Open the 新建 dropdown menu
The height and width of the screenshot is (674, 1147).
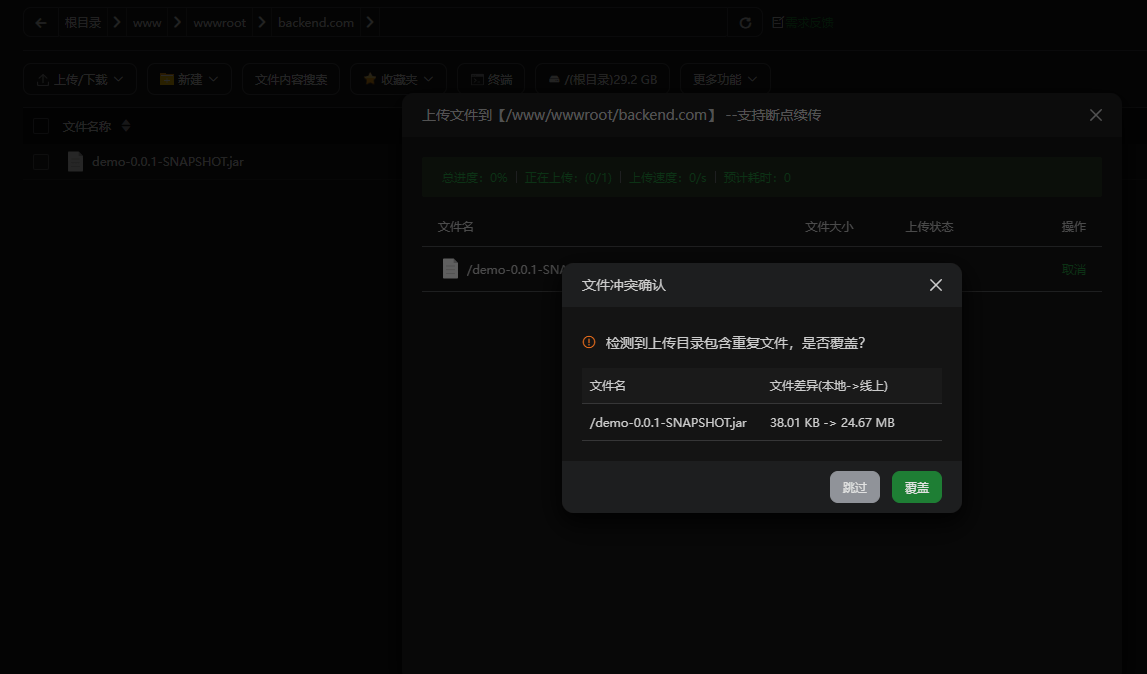coord(189,79)
